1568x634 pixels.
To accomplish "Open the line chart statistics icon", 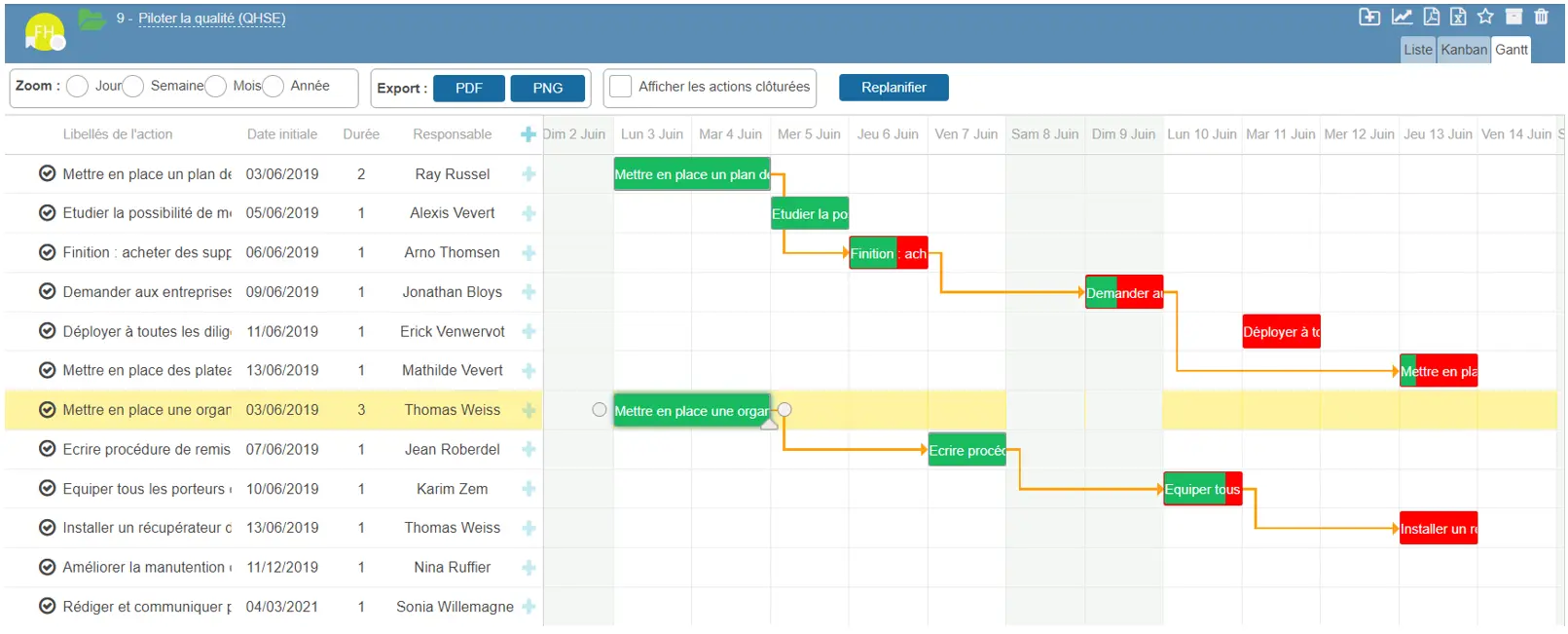I will pos(1401,17).
